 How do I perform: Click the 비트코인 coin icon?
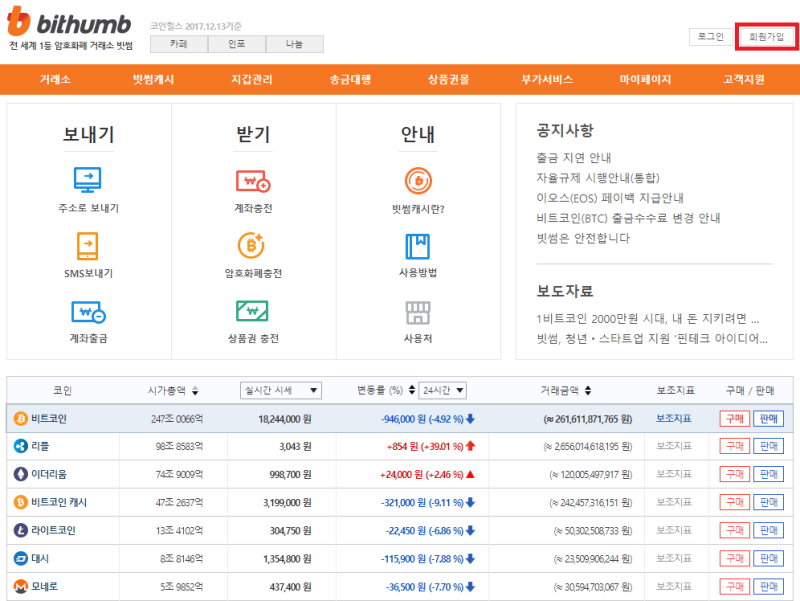pos(20,419)
